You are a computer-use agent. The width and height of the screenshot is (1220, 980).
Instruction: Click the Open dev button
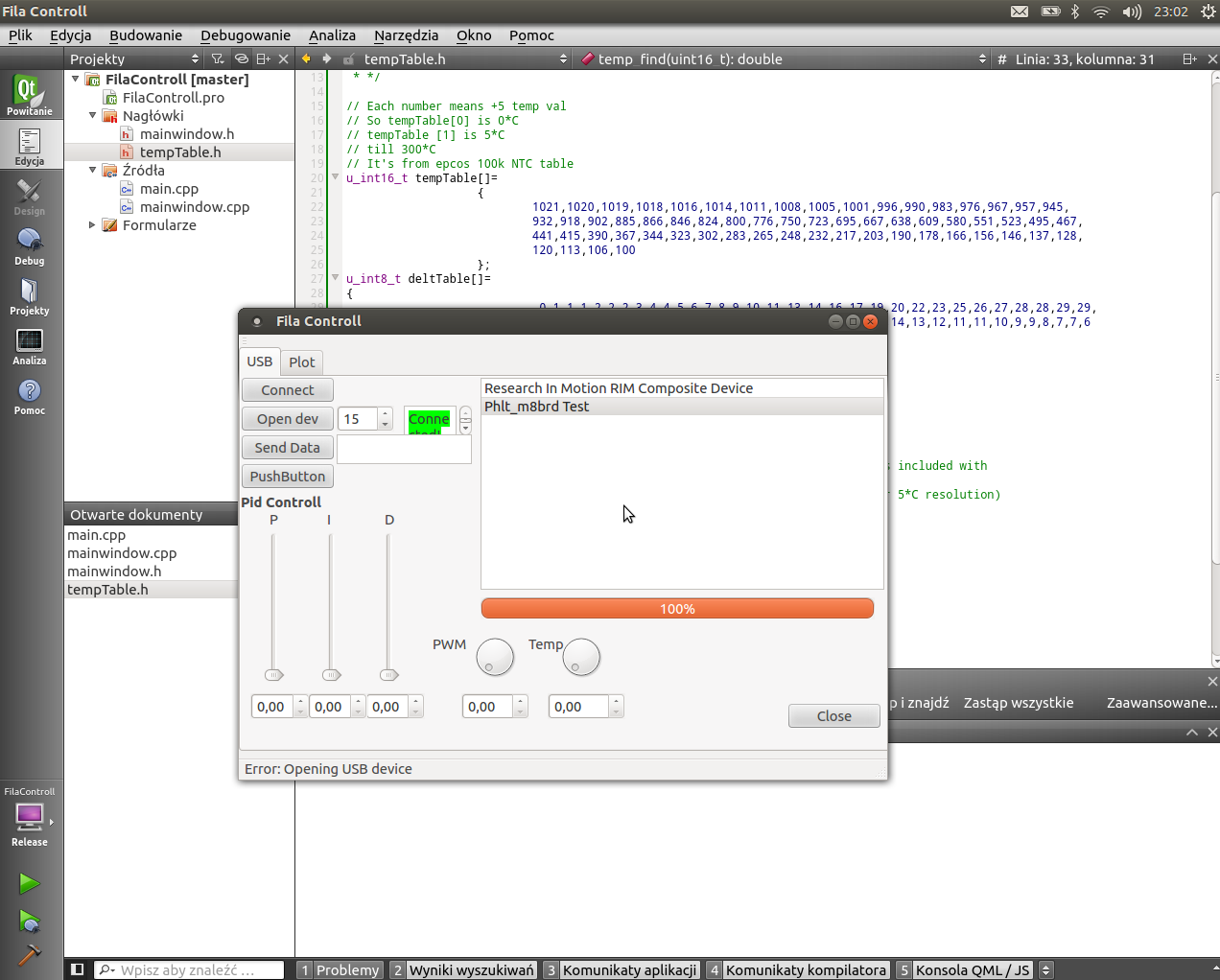pyautogui.click(x=288, y=419)
